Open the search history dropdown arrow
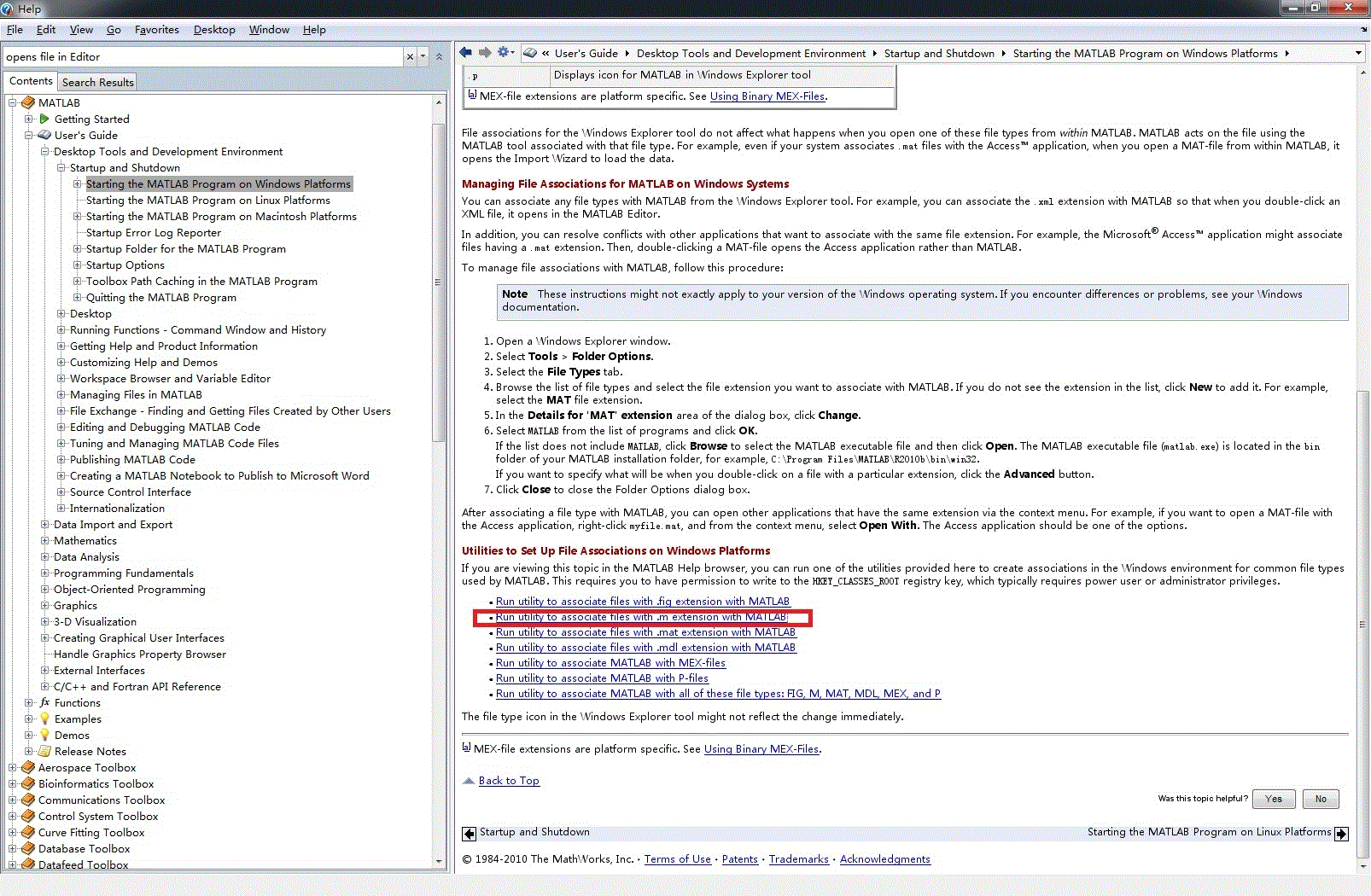The width and height of the screenshot is (1371, 896). tap(423, 56)
